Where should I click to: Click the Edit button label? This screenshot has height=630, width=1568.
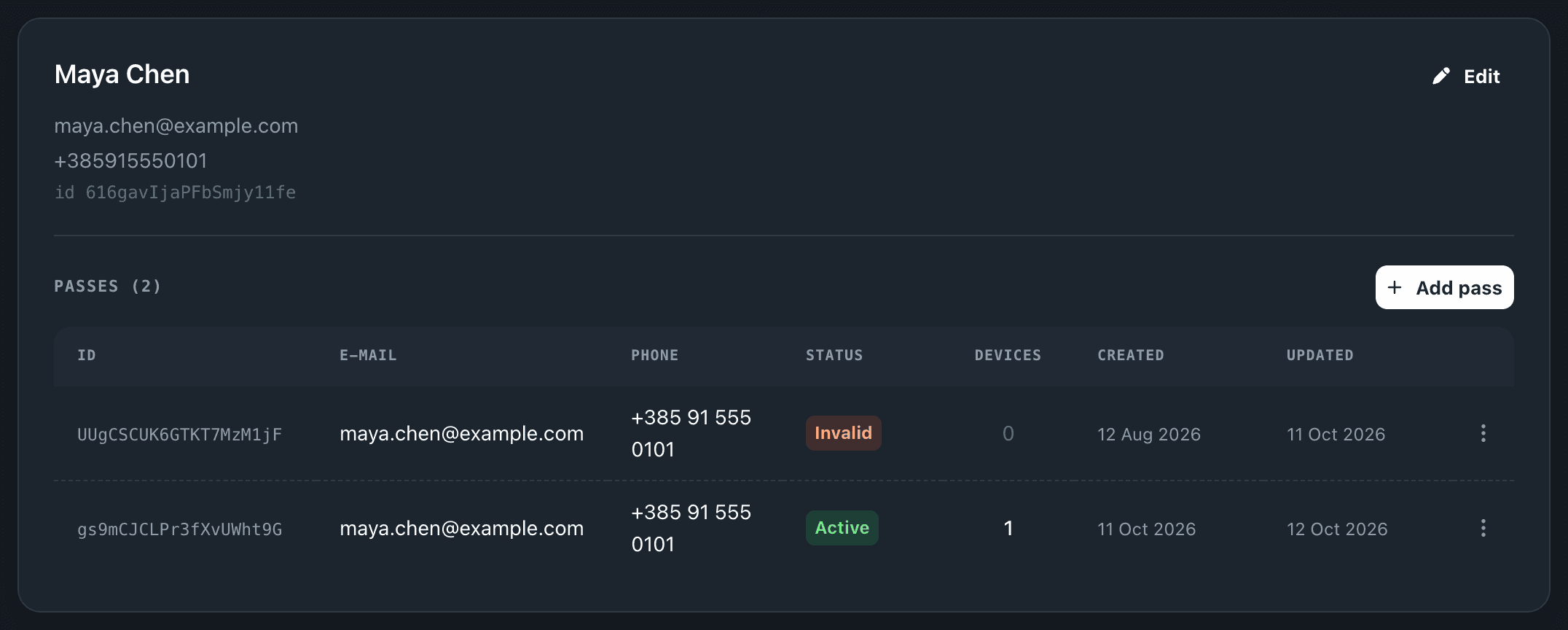[x=1481, y=77]
